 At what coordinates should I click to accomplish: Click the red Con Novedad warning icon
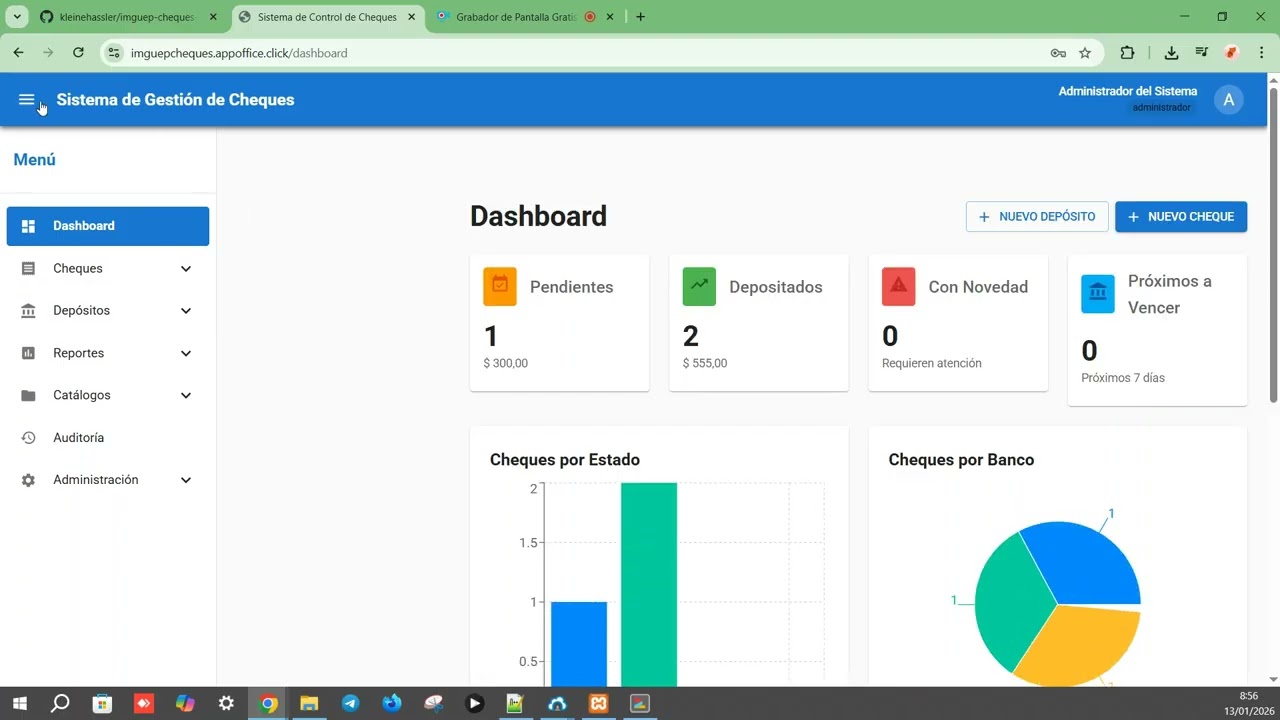(899, 286)
